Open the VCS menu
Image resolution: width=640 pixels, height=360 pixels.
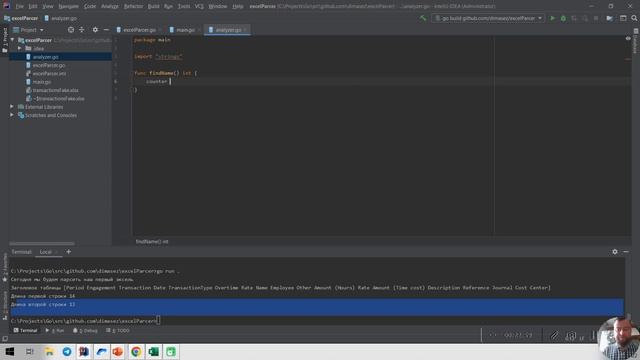199,6
